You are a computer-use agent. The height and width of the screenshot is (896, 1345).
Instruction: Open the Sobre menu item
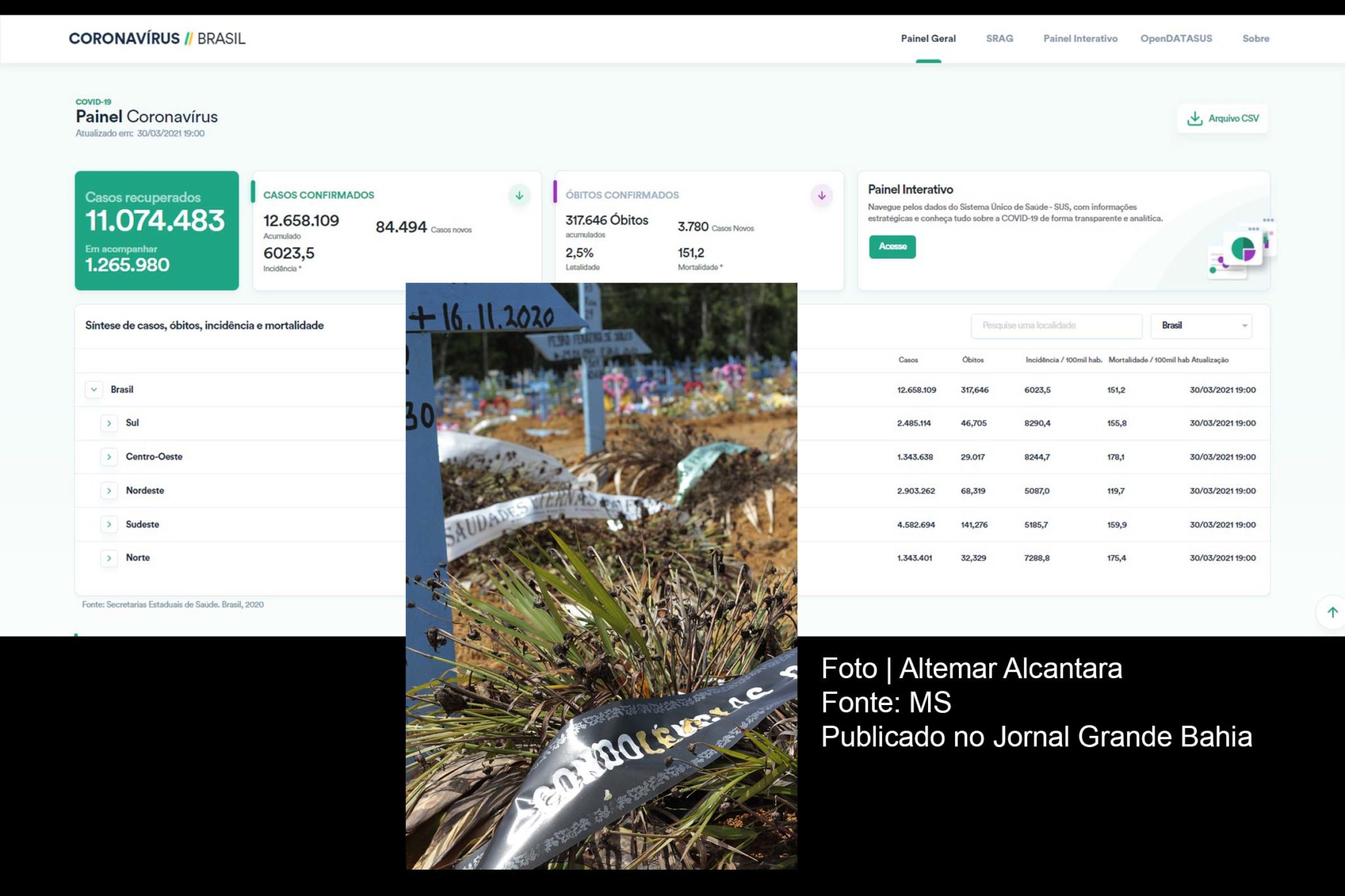pyautogui.click(x=1255, y=39)
